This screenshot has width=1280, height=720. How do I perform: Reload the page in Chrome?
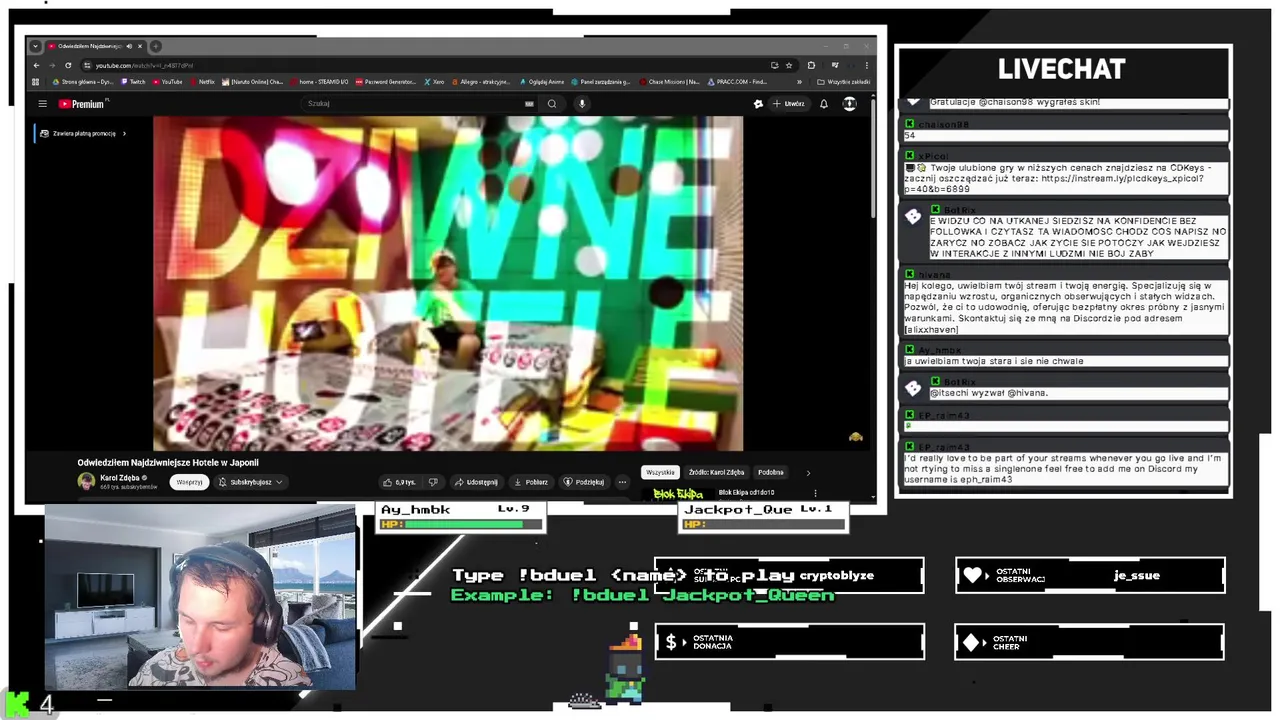(68, 66)
